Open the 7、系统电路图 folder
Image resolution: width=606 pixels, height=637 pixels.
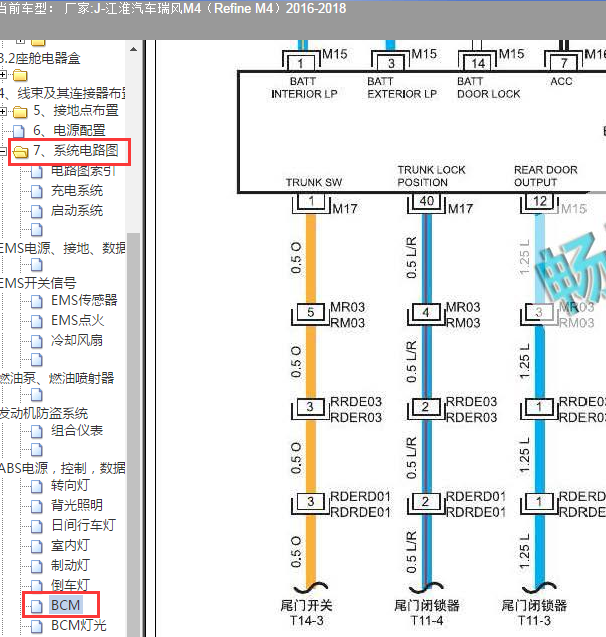tap(76, 151)
